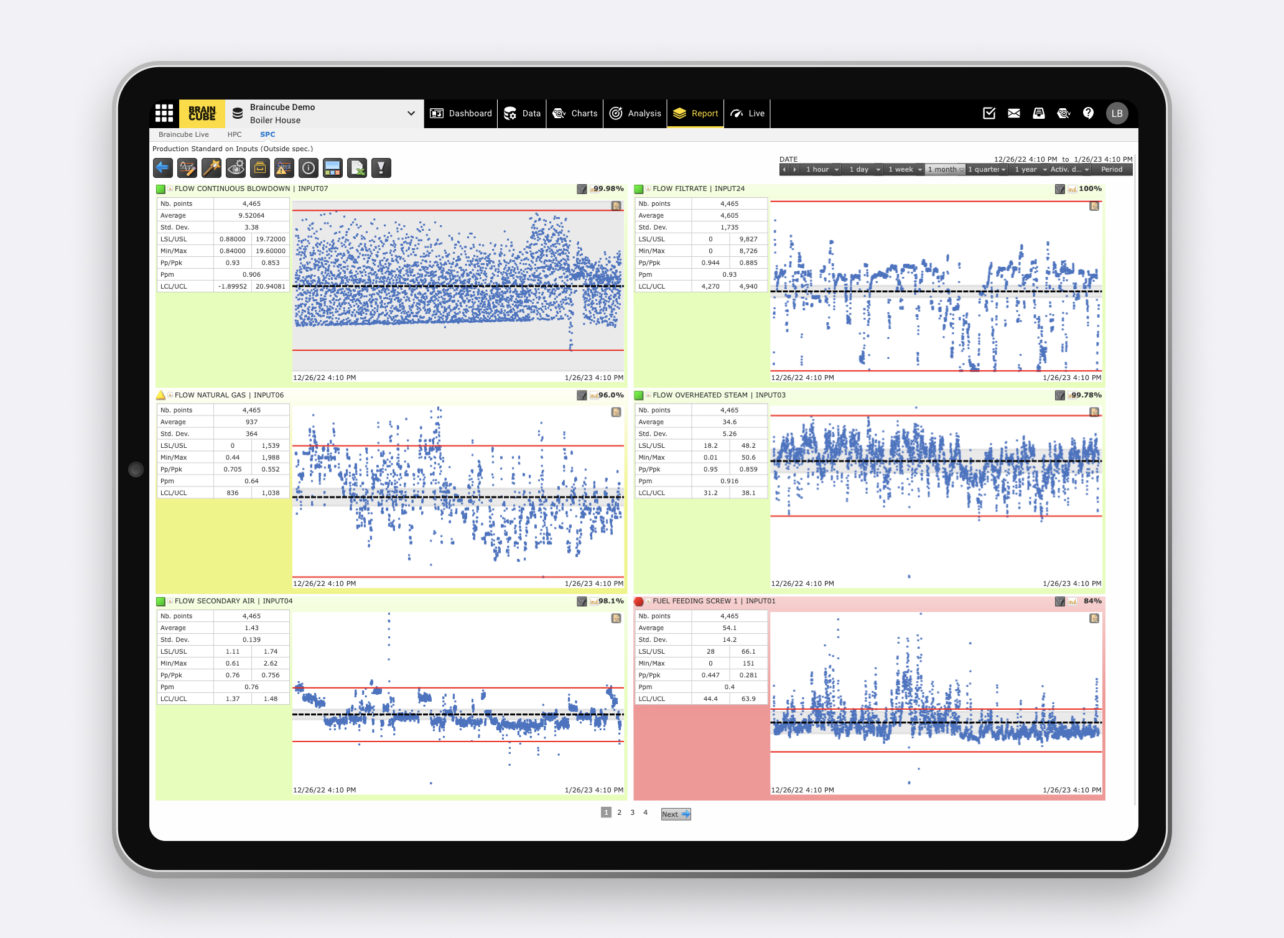The image size is (1284, 938).
Task: Click the exclamation alert toolbar icon
Action: (381, 168)
